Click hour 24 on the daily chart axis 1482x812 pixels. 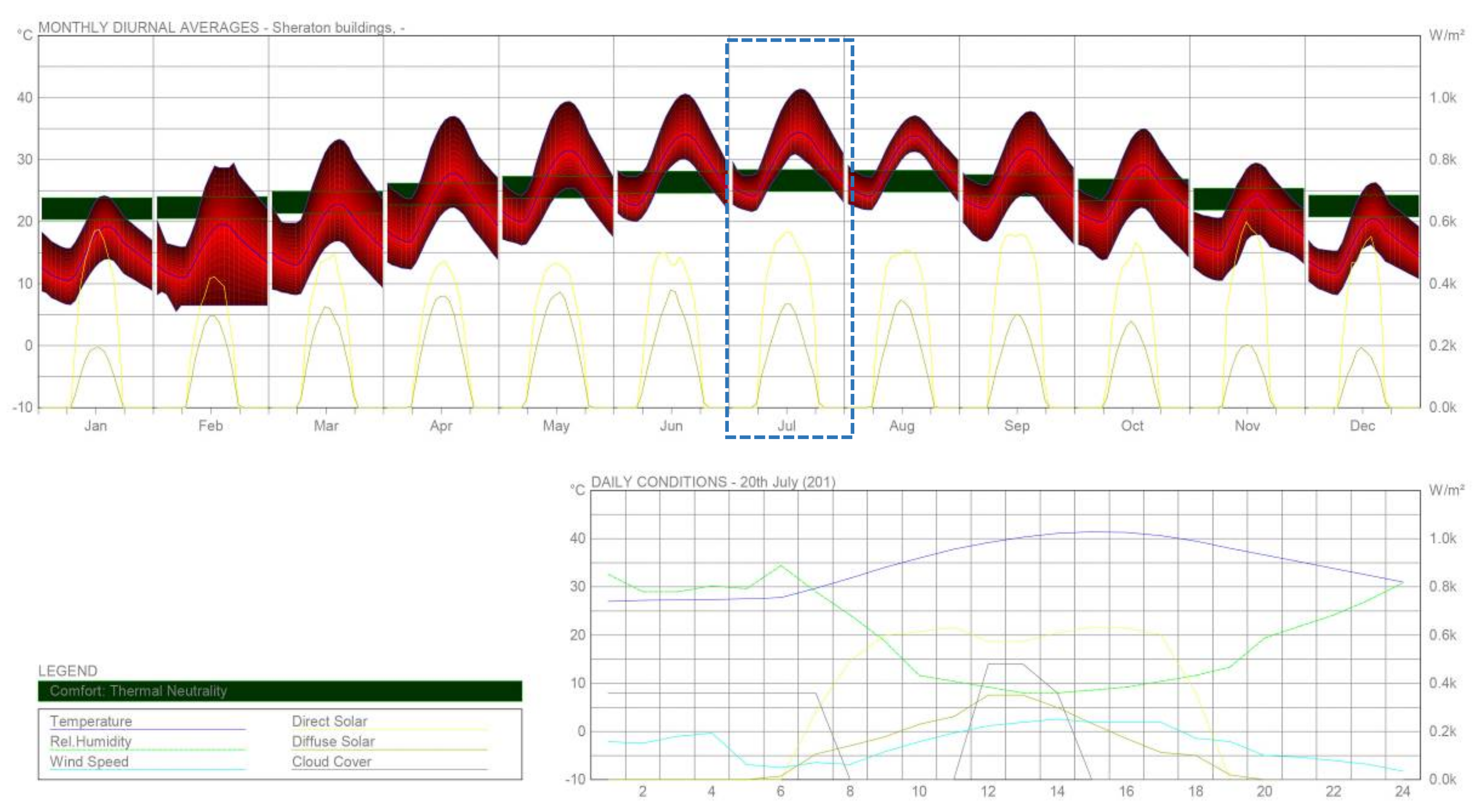point(1402,792)
